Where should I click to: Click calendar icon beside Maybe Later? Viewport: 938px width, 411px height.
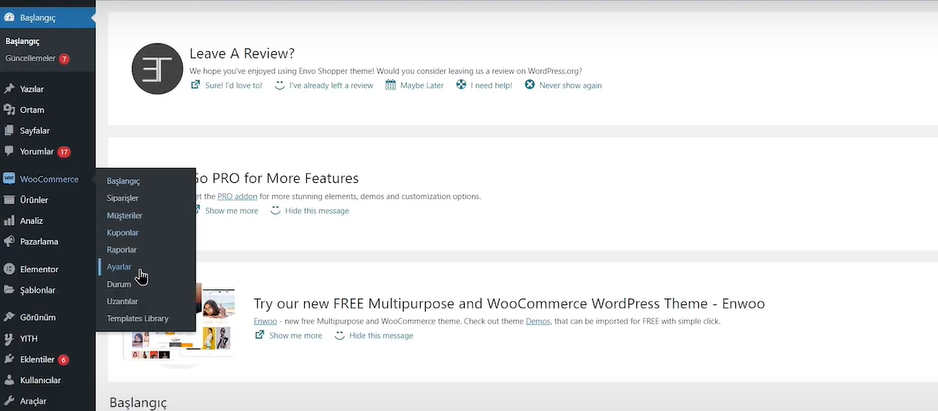391,85
